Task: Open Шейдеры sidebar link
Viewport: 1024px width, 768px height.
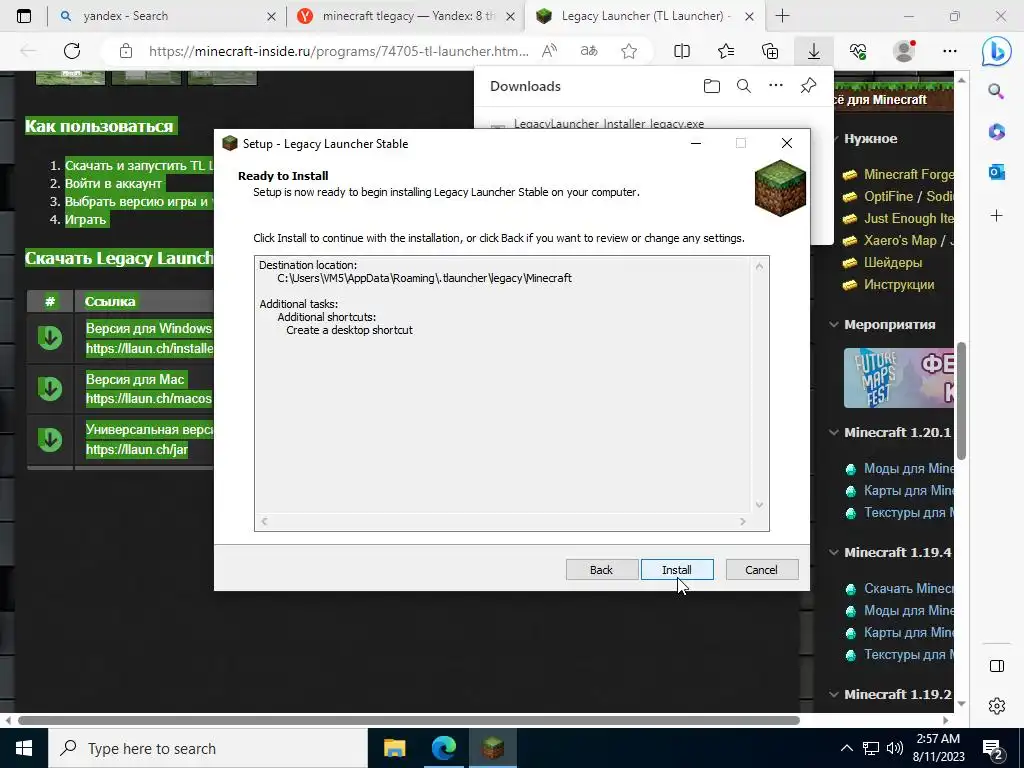Action: 893,263
